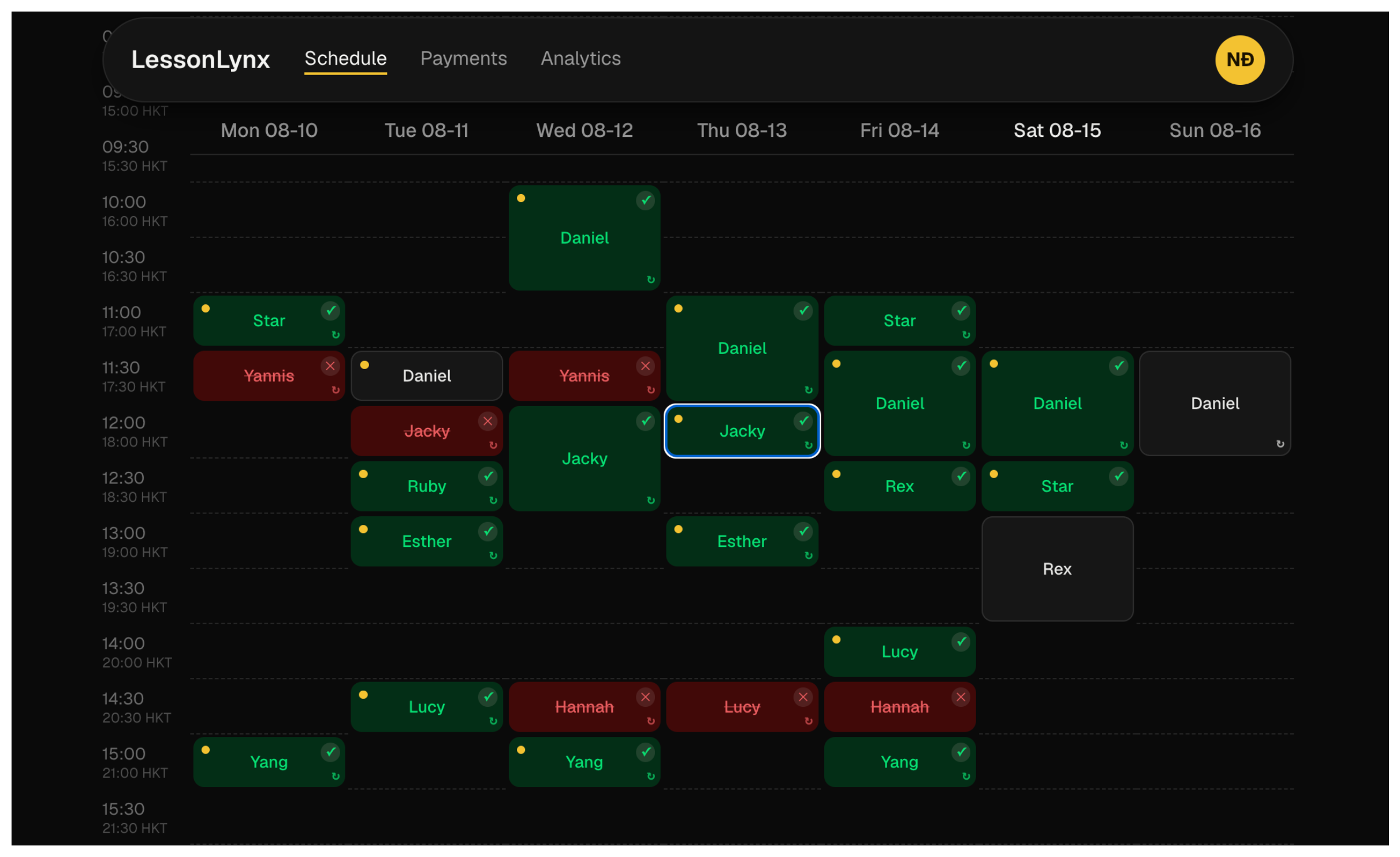Click X status on Tuesday Jacky lesson
This screenshot has height=857, width=1400.
(x=487, y=421)
